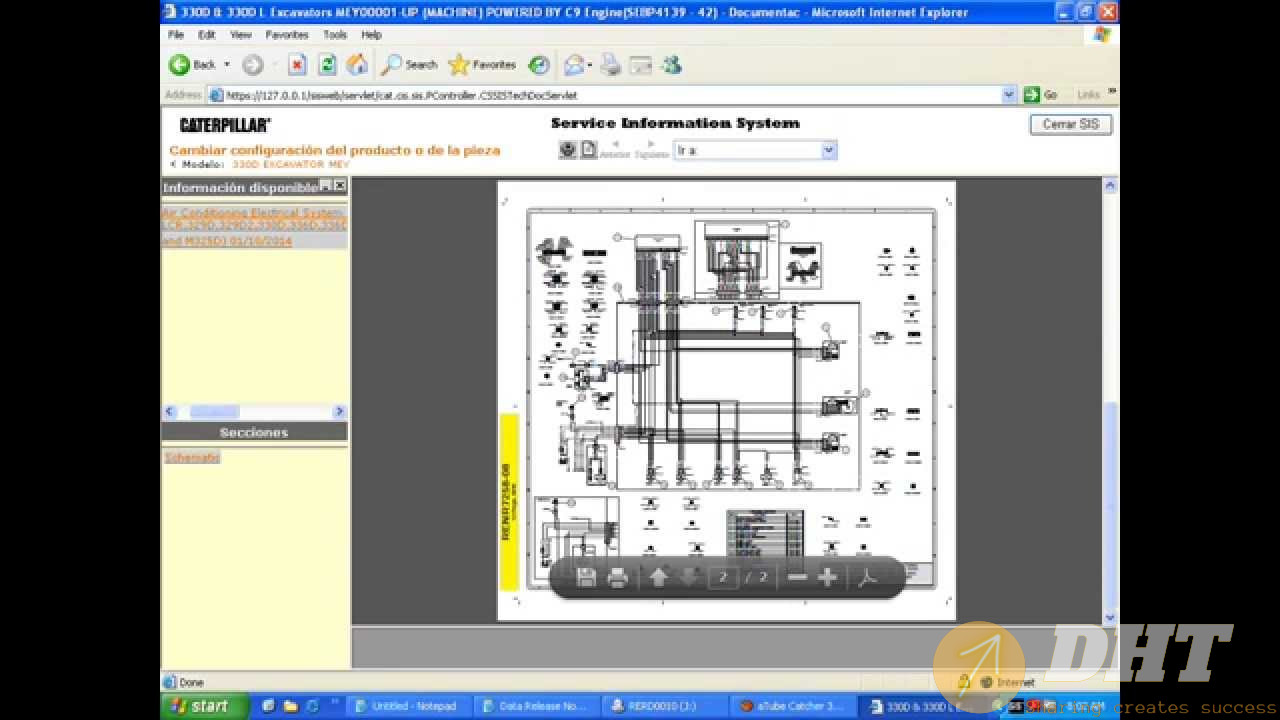The height and width of the screenshot is (720, 1280).
Task: Print the schematic from PDF toolbar
Action: coord(618,578)
